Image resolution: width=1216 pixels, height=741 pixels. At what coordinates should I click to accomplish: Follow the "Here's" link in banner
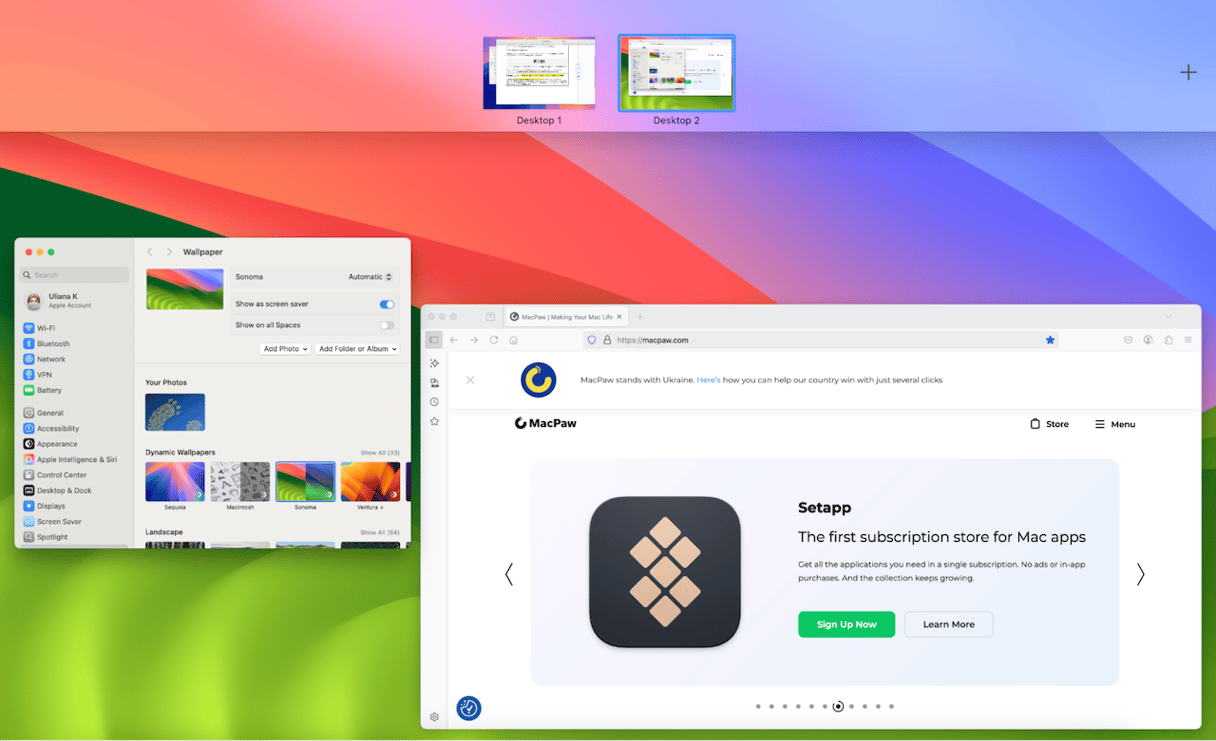pyautogui.click(x=708, y=380)
